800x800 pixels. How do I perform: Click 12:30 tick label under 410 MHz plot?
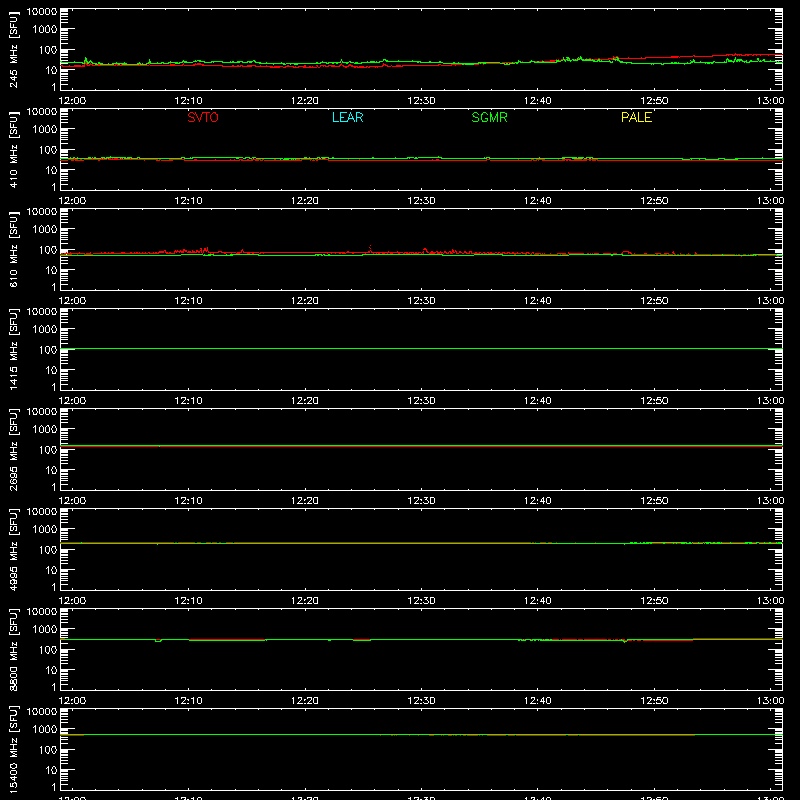pyautogui.click(x=421, y=201)
